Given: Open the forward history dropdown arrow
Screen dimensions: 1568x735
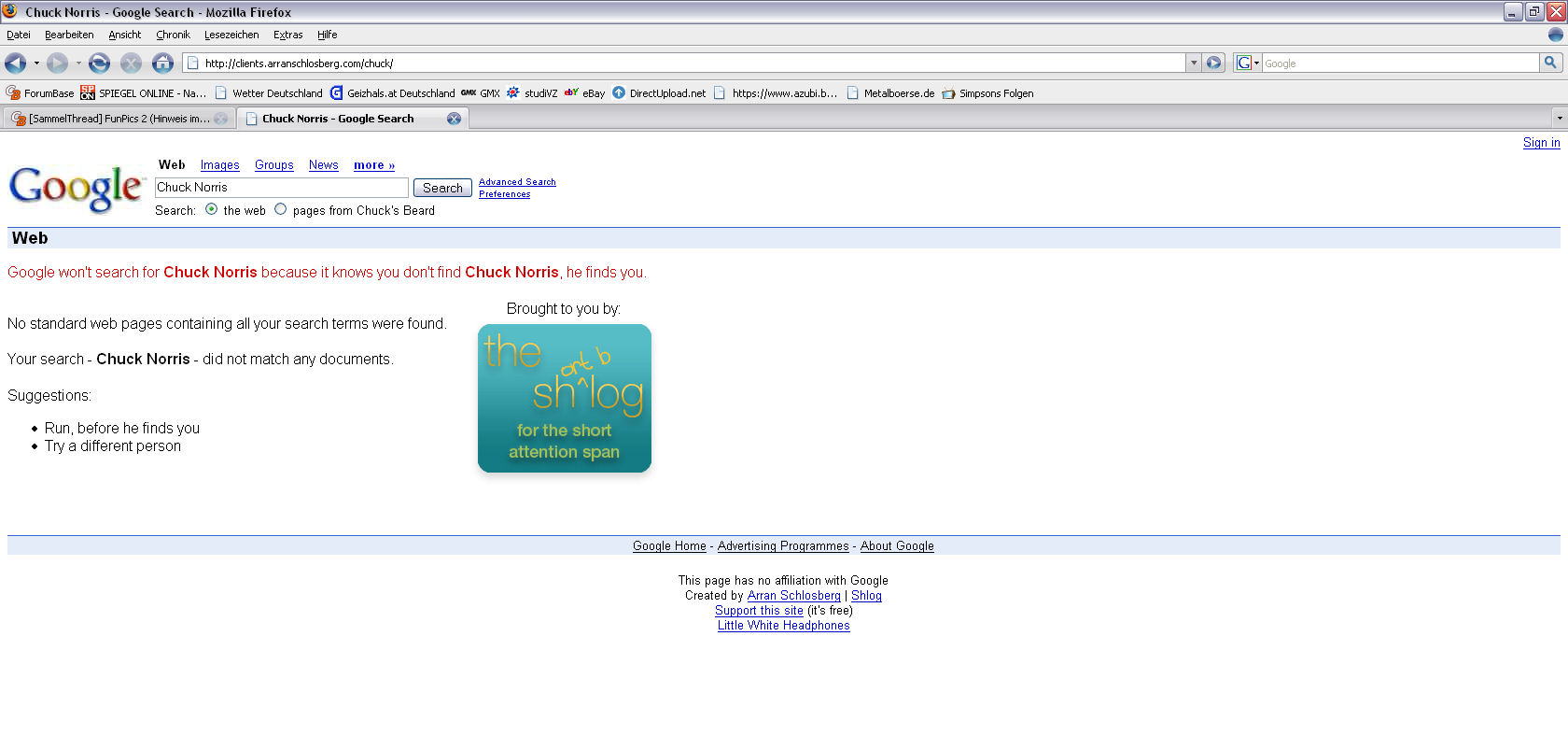Looking at the screenshot, I should click(78, 63).
